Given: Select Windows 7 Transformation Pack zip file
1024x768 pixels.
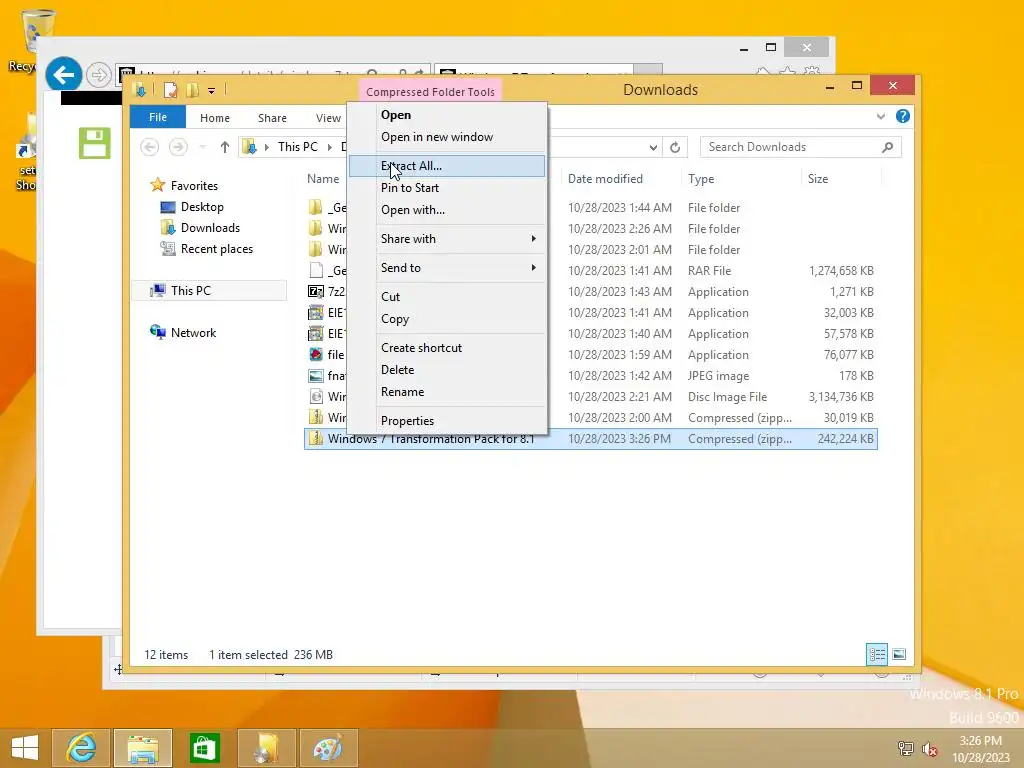Looking at the screenshot, I should [590, 439].
